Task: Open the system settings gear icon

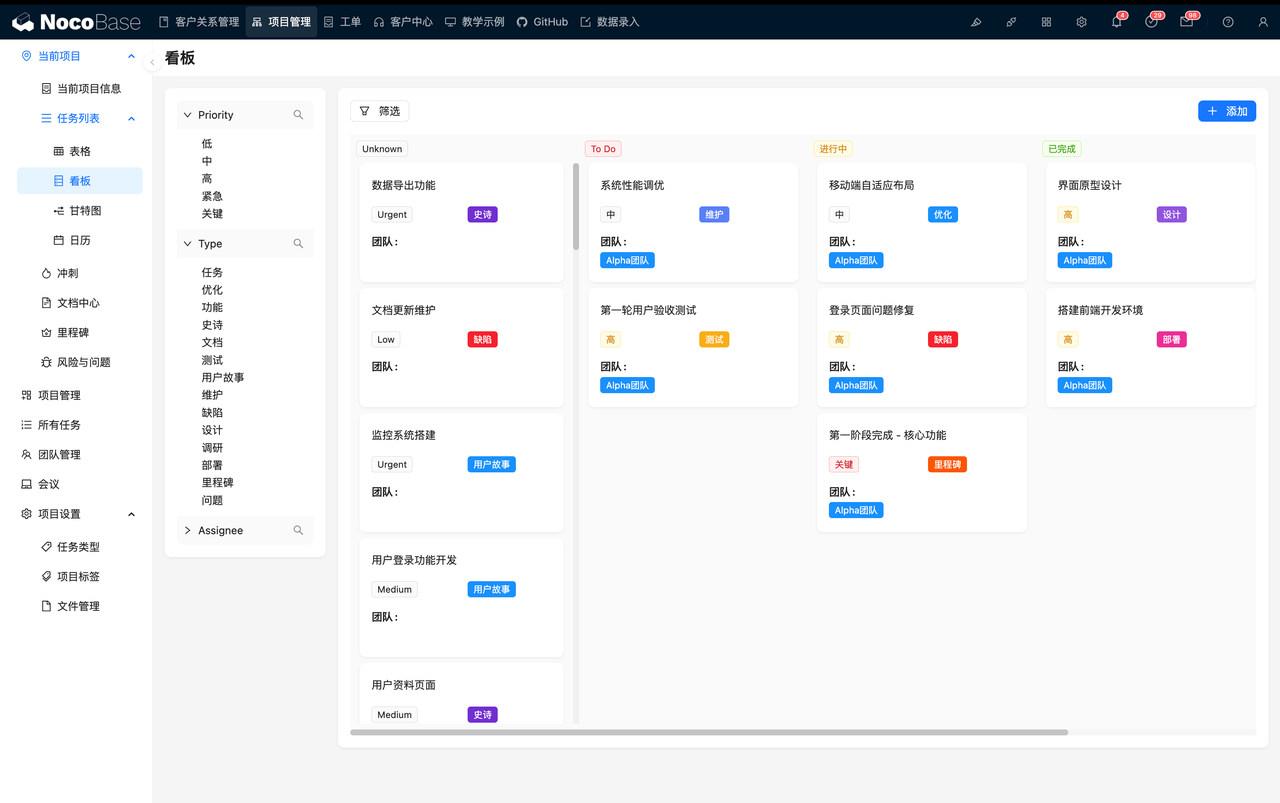Action: [x=1081, y=21]
